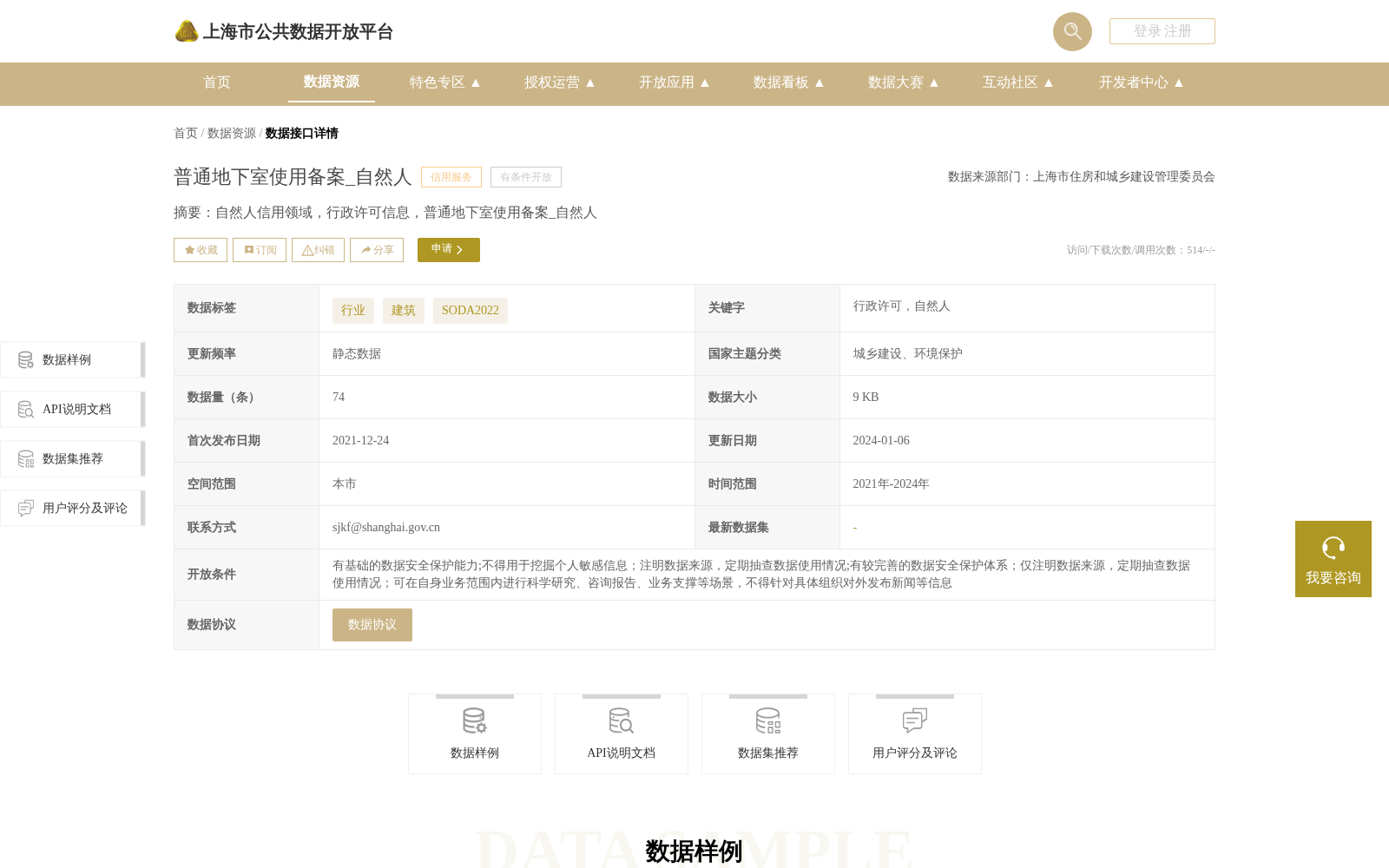The width and height of the screenshot is (1389, 868).
Task: Click the 分享 share button
Action: pos(377,250)
